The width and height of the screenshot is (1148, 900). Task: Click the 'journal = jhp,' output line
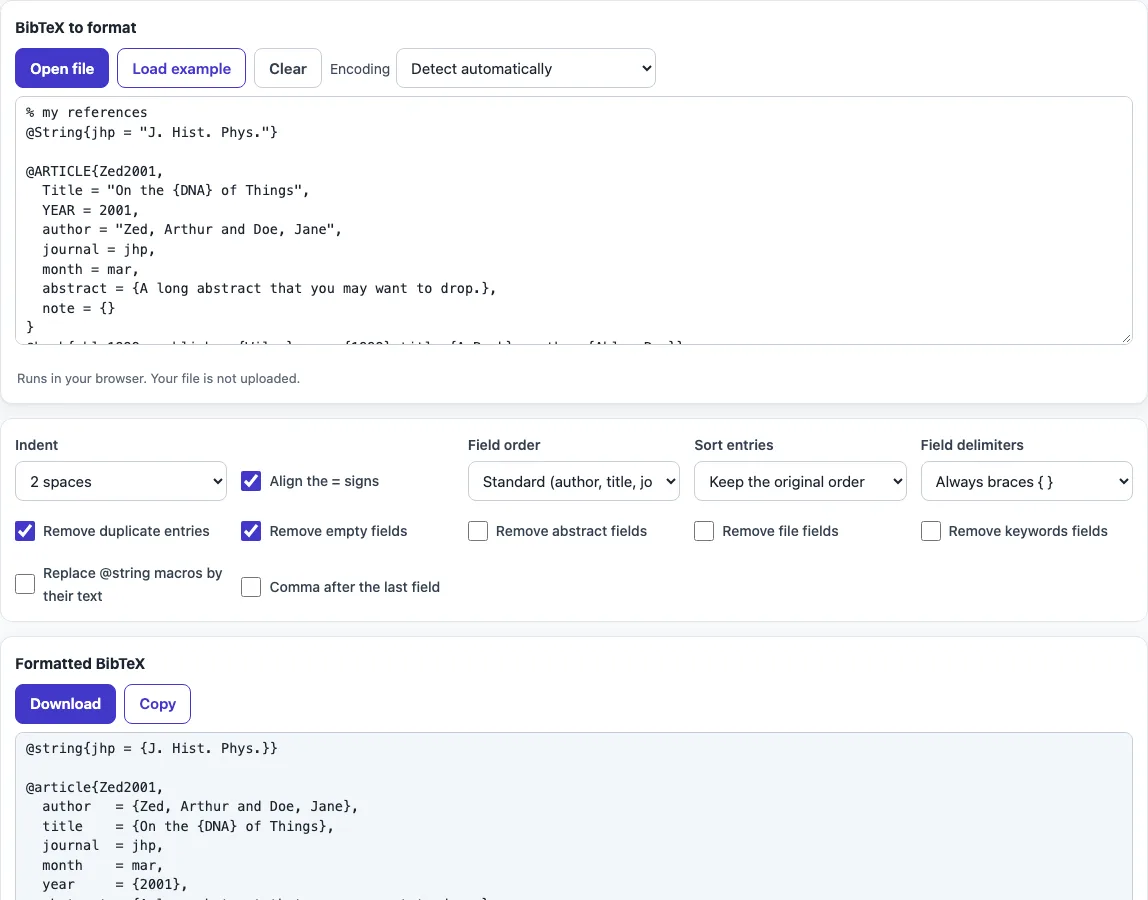pos(102,845)
